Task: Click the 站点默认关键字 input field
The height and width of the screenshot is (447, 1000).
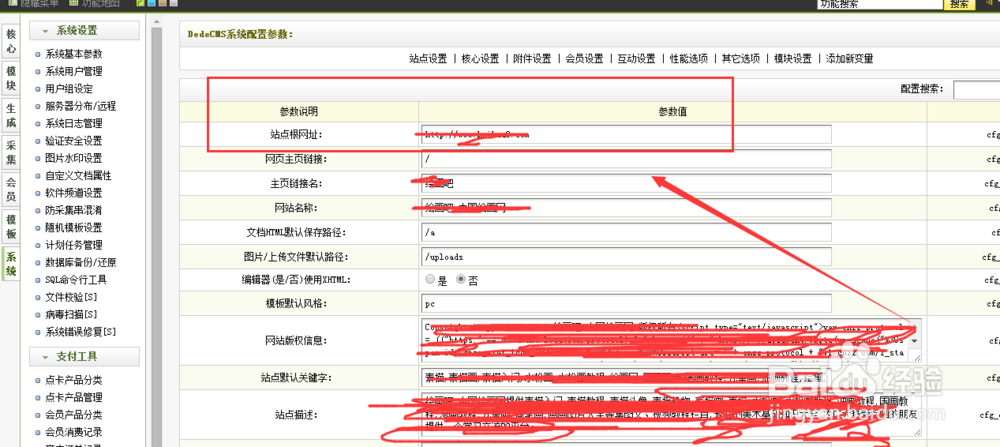Action: click(626, 377)
